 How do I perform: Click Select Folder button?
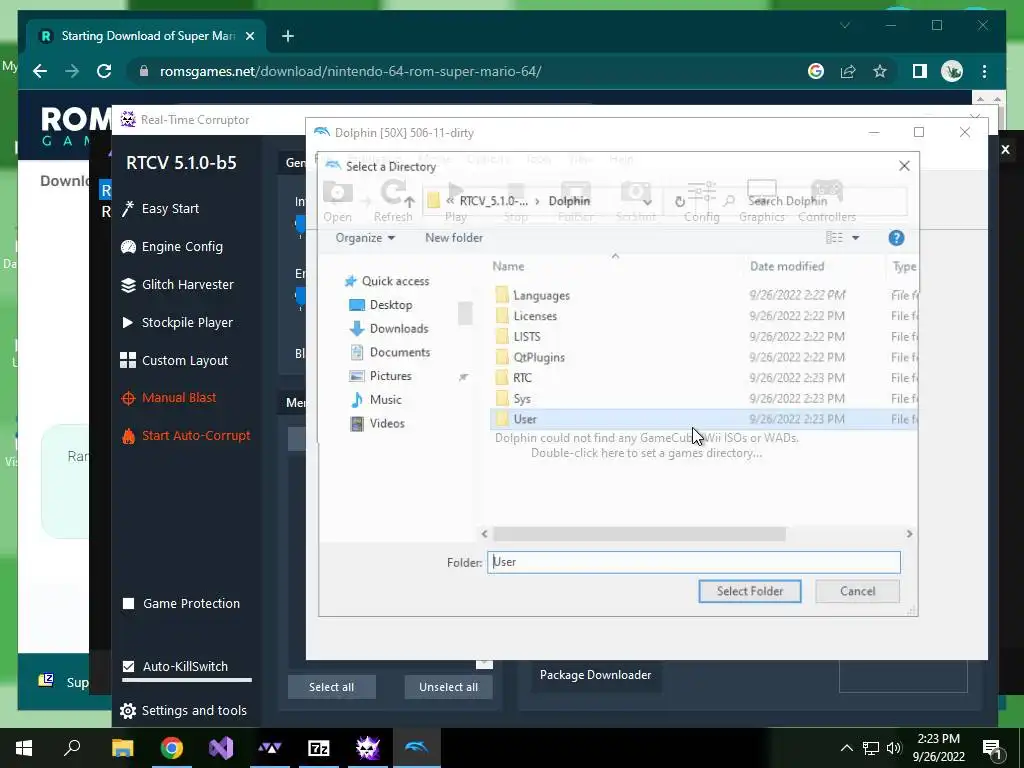[750, 591]
